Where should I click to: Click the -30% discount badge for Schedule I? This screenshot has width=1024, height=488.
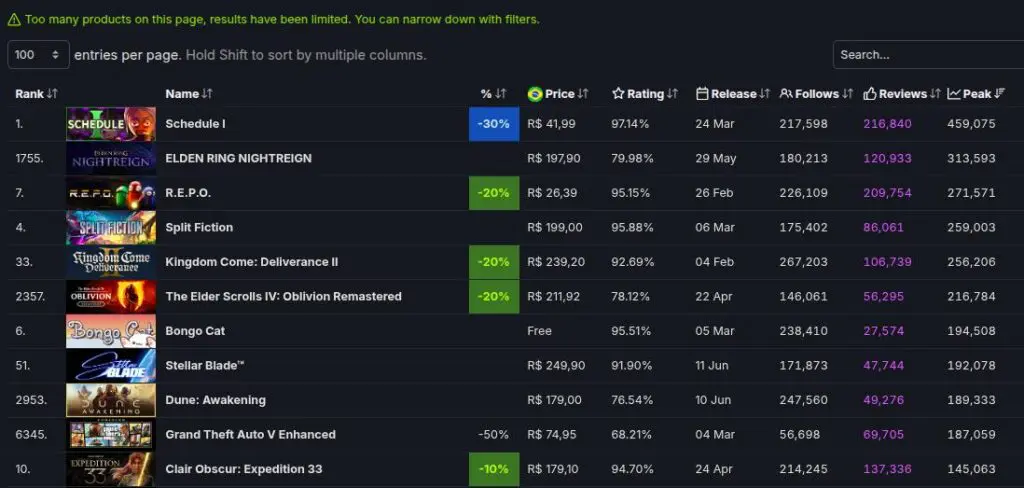pyautogui.click(x=494, y=124)
